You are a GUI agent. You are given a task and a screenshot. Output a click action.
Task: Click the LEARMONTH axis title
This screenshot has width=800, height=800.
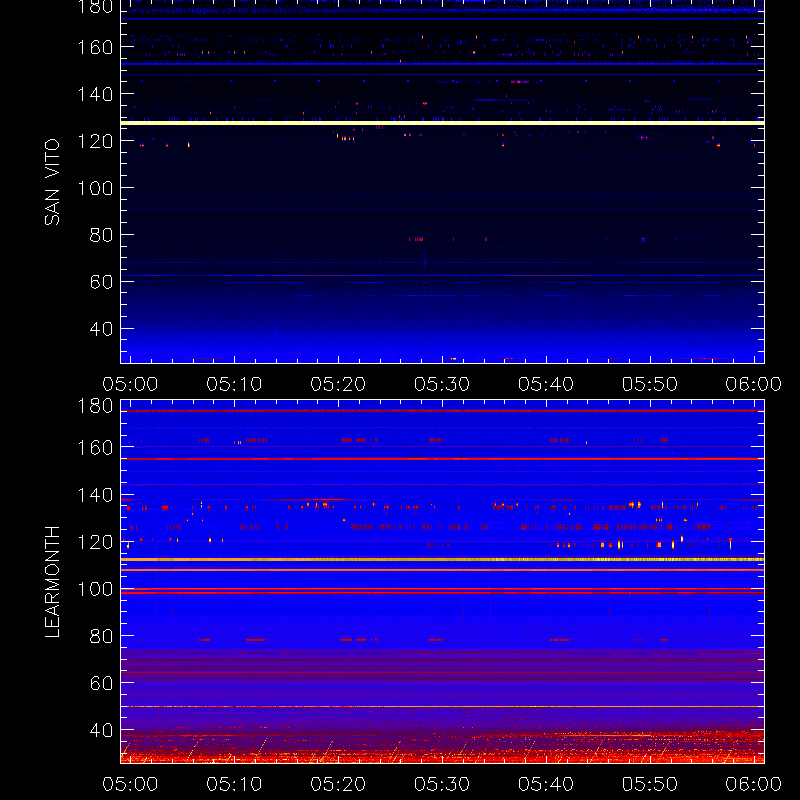point(52,582)
